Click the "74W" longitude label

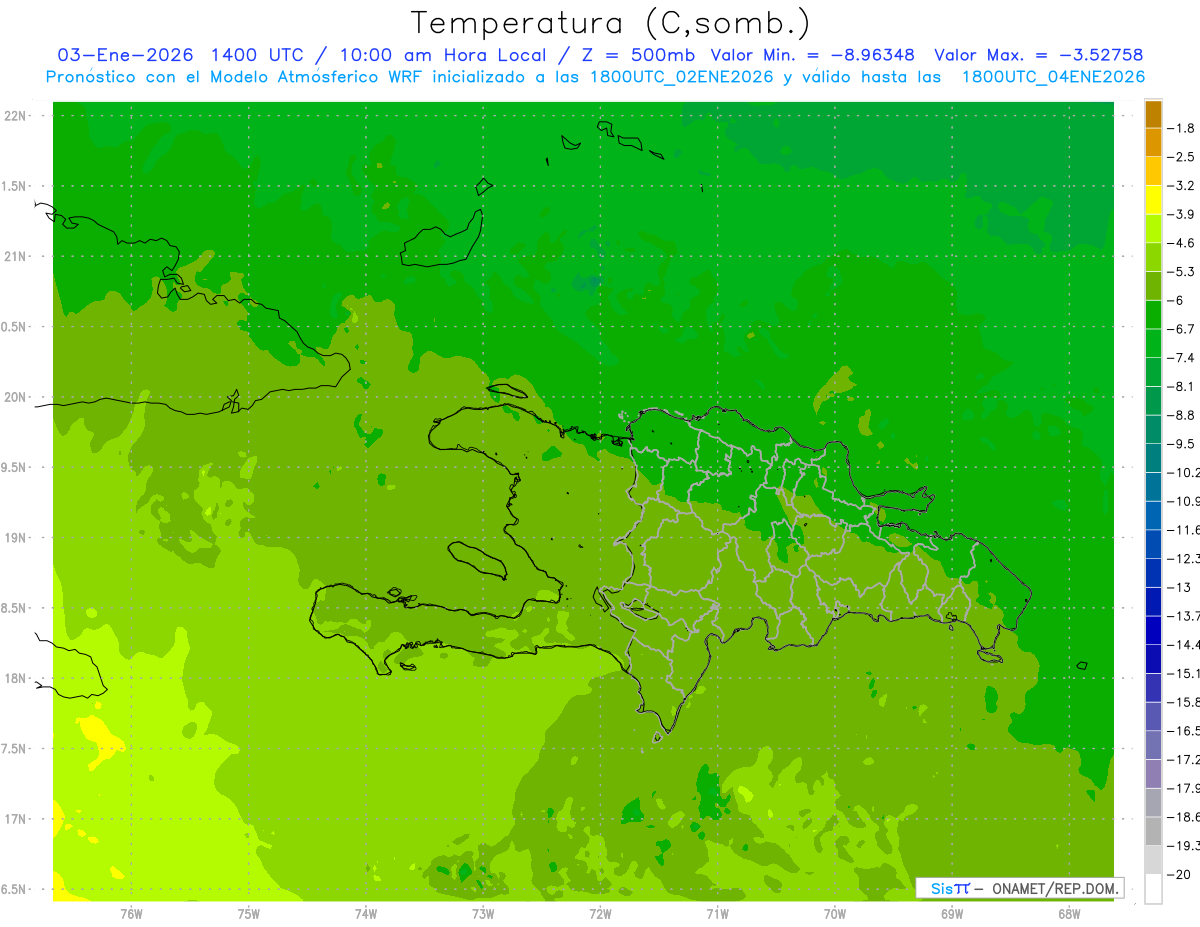coord(366,913)
